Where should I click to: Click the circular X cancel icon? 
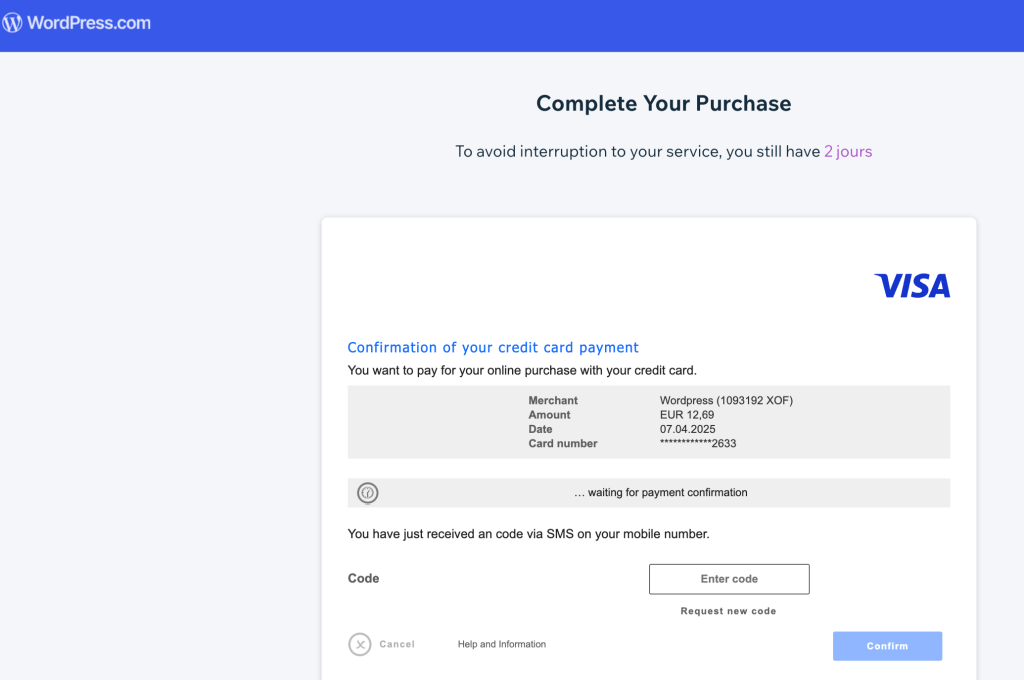[360, 644]
